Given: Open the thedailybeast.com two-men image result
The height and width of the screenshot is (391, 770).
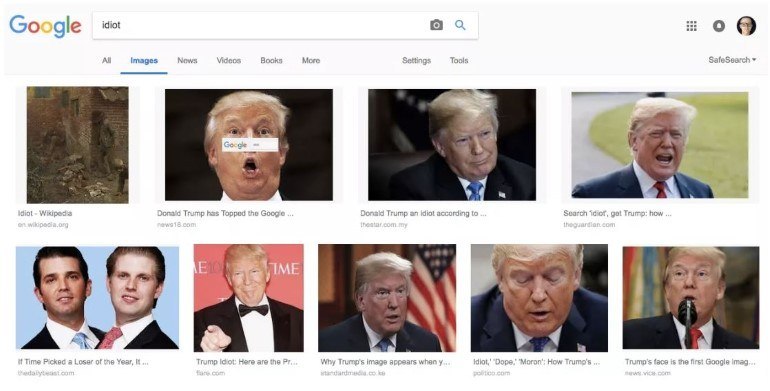Looking at the screenshot, I should point(97,298).
